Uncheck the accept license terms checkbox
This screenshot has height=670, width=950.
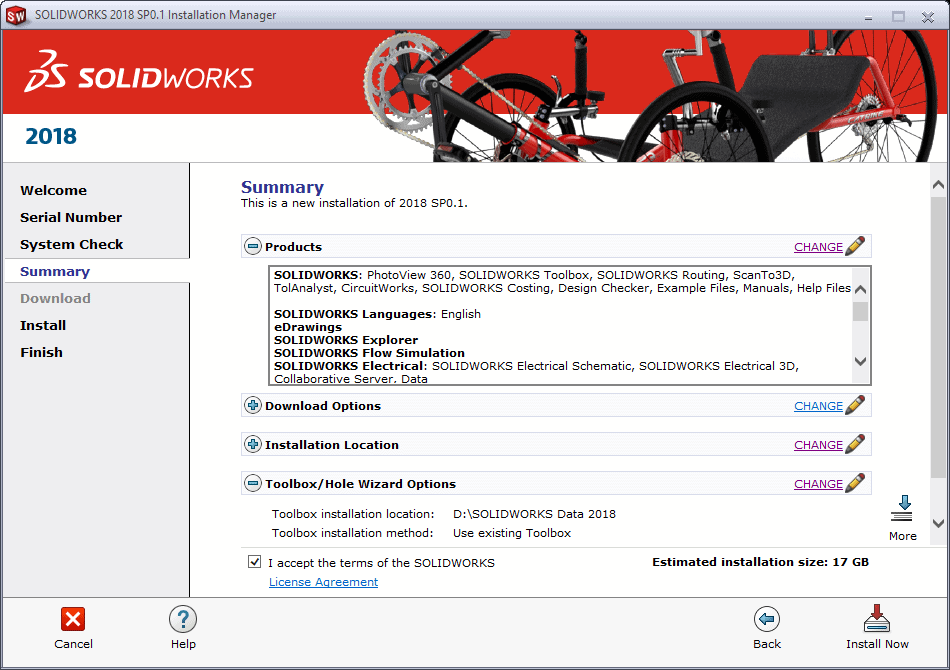pos(254,562)
